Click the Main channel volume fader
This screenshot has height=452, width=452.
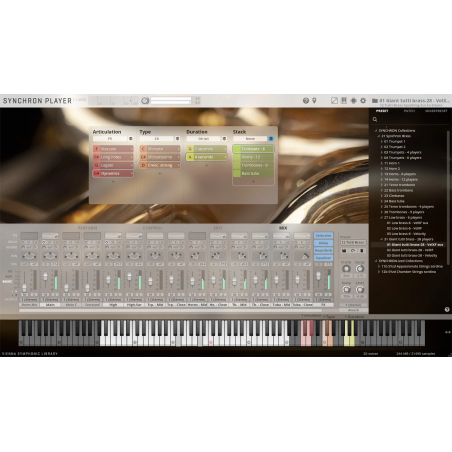click(x=45, y=276)
